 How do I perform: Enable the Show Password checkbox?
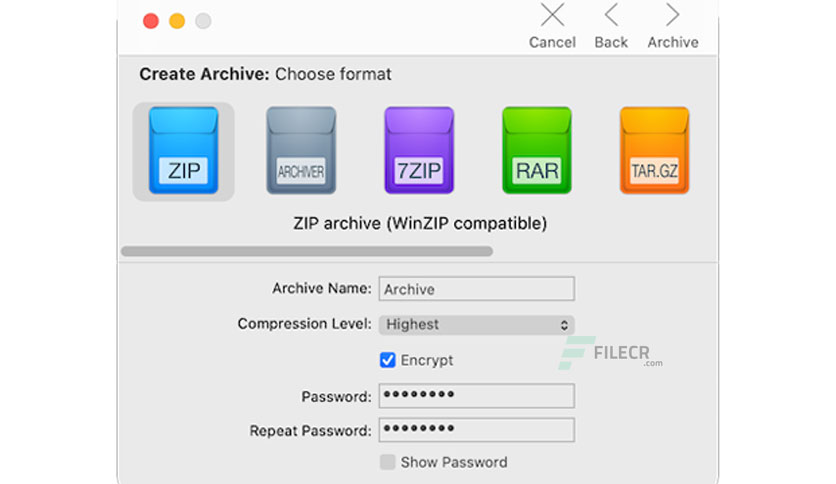(x=388, y=462)
